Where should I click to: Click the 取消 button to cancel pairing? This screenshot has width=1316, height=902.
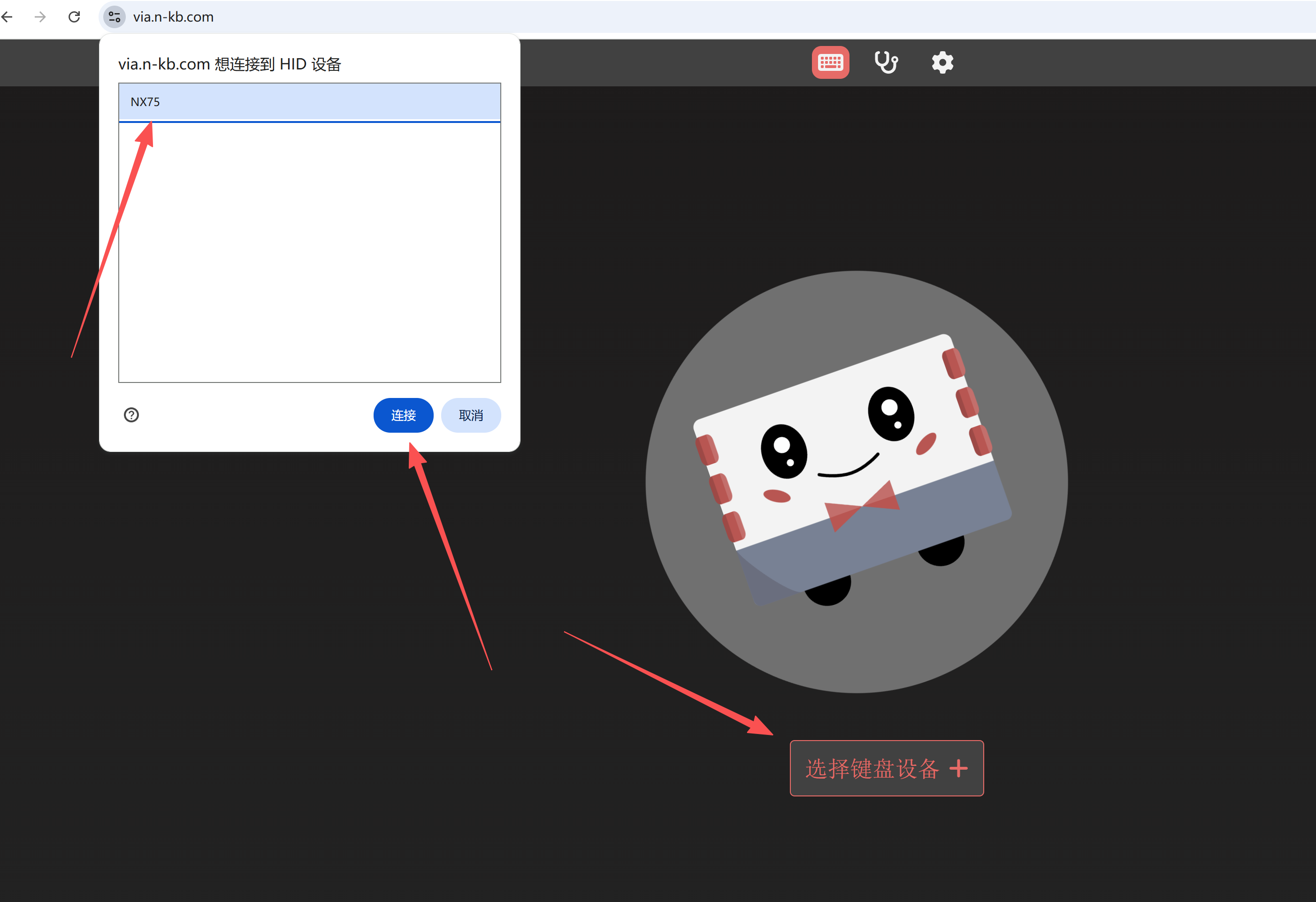pyautogui.click(x=471, y=415)
